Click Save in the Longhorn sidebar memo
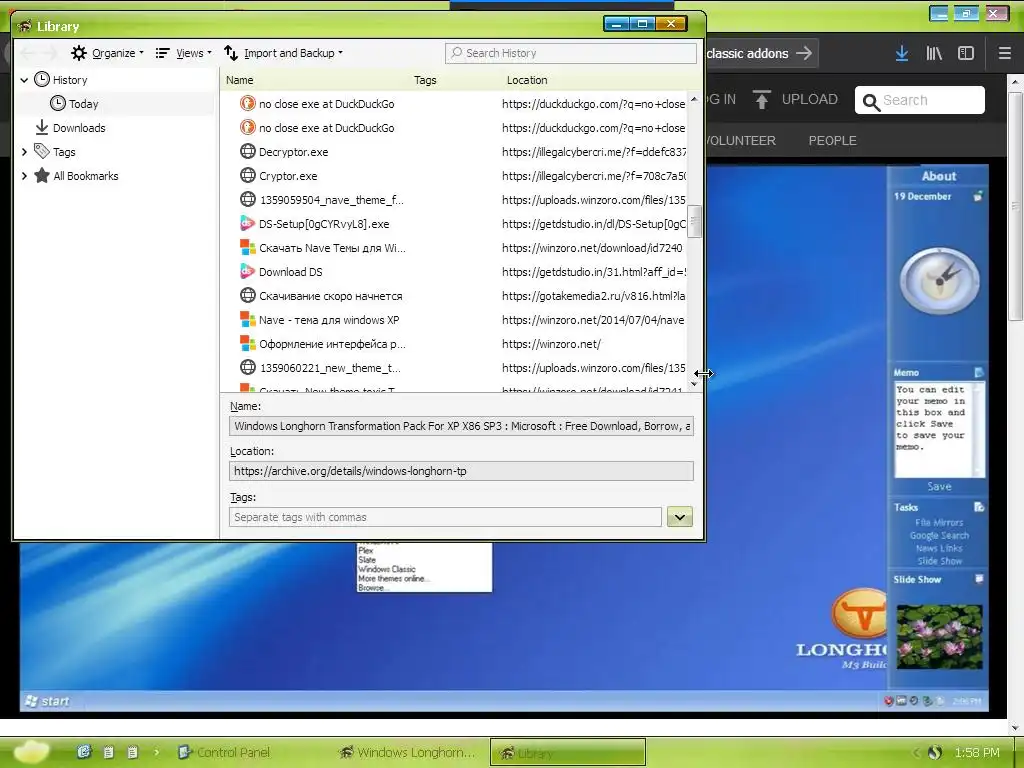Viewport: 1024px width, 768px height. pos(939,487)
